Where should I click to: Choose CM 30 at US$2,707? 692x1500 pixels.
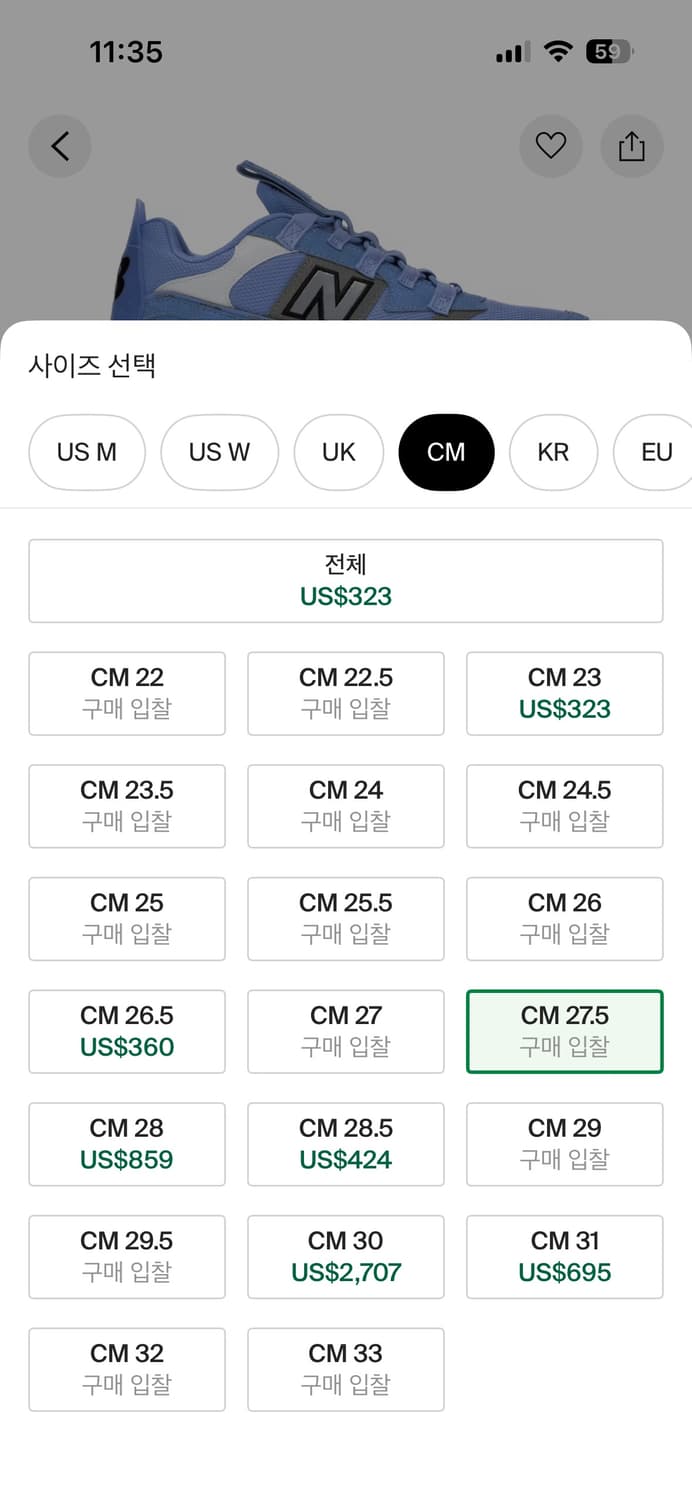[x=346, y=1257]
